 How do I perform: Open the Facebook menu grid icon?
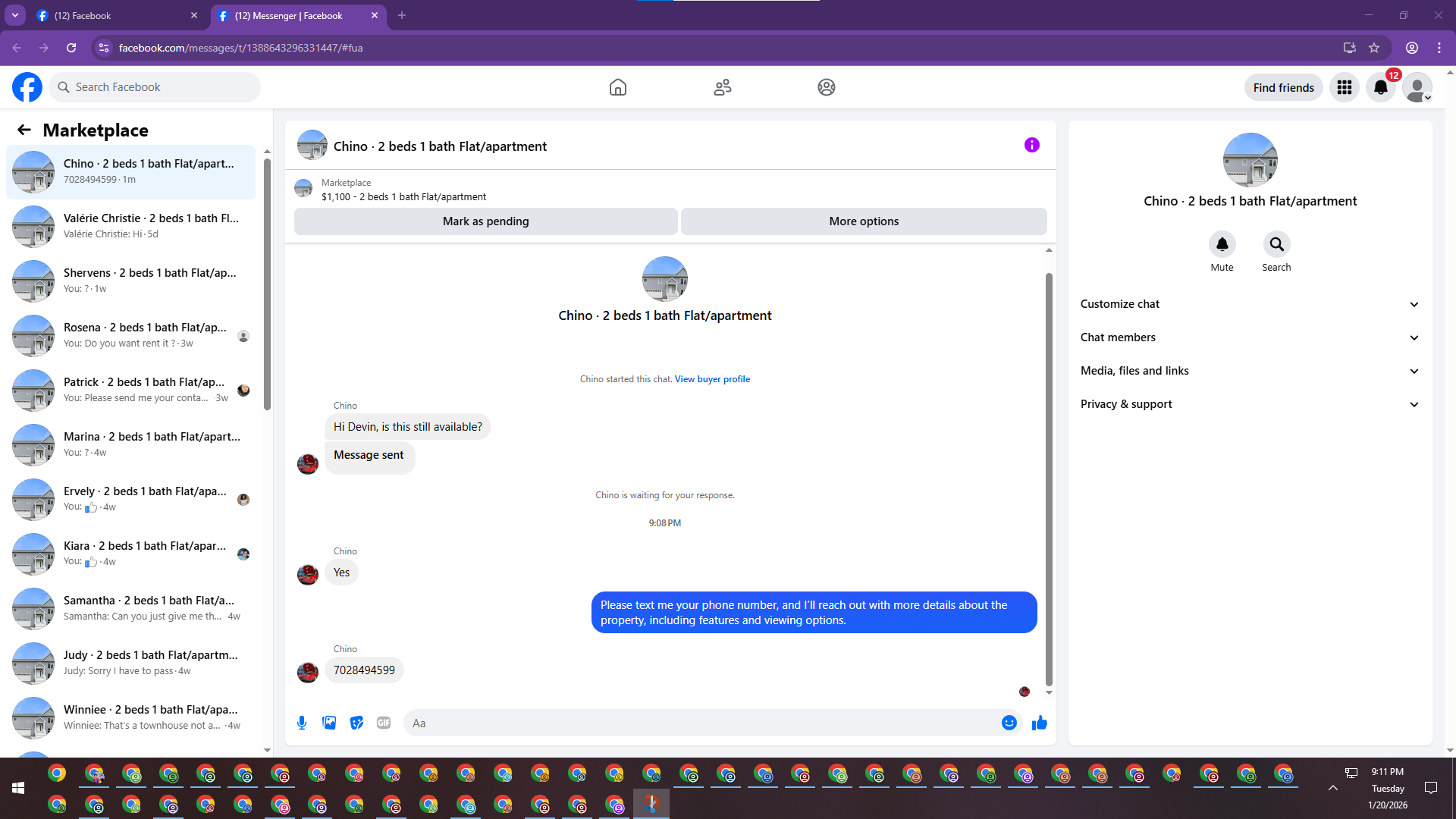point(1345,87)
